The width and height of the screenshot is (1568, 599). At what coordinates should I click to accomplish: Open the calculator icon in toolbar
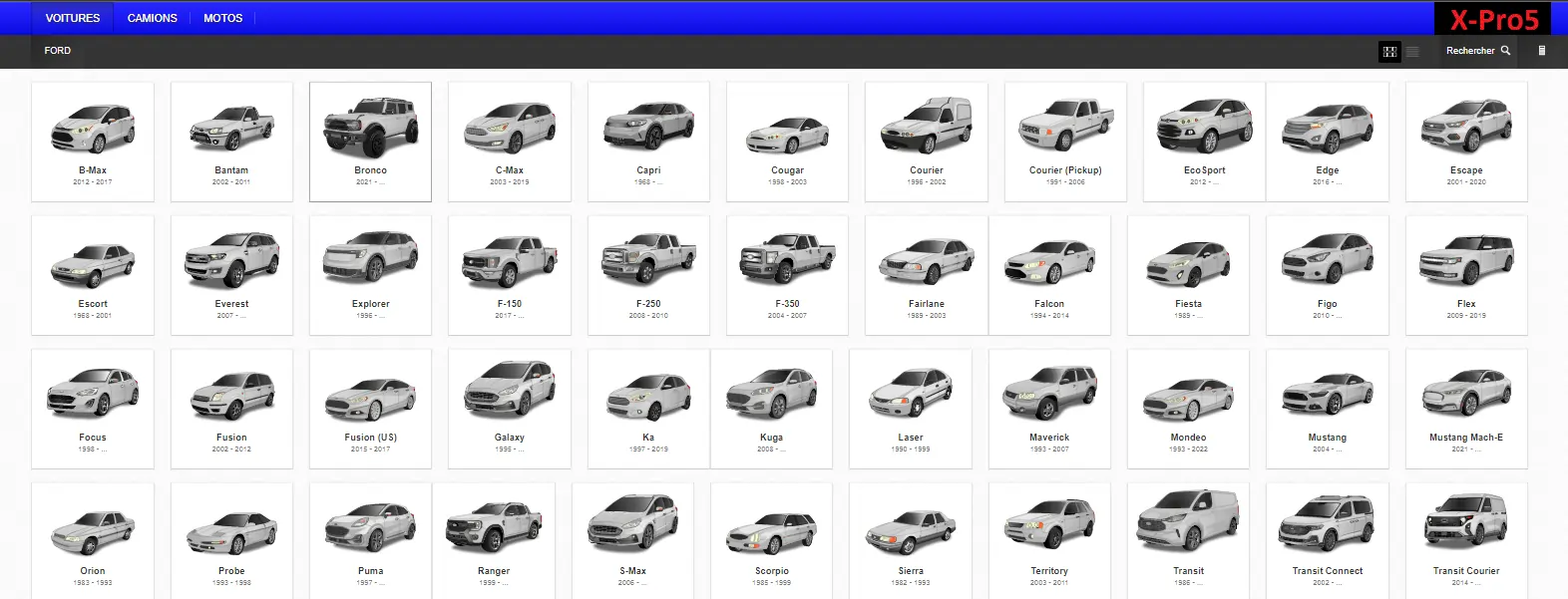point(1541,51)
